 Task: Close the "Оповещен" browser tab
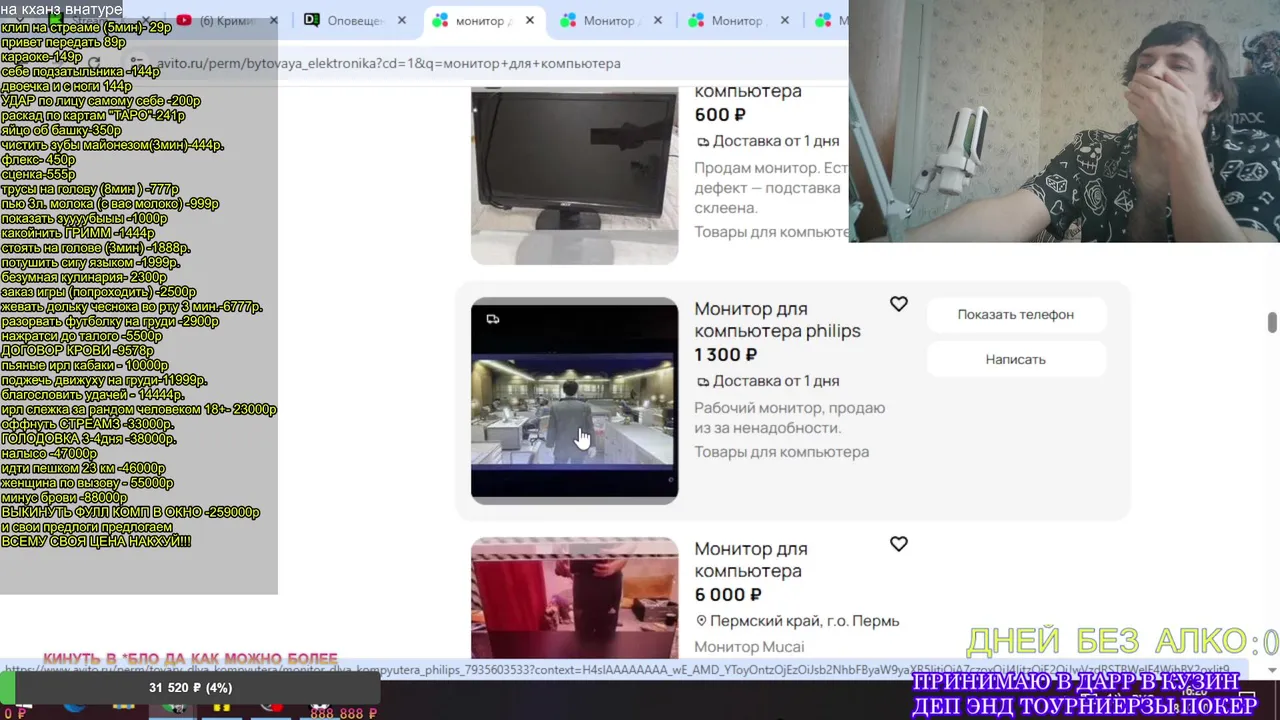(x=402, y=20)
